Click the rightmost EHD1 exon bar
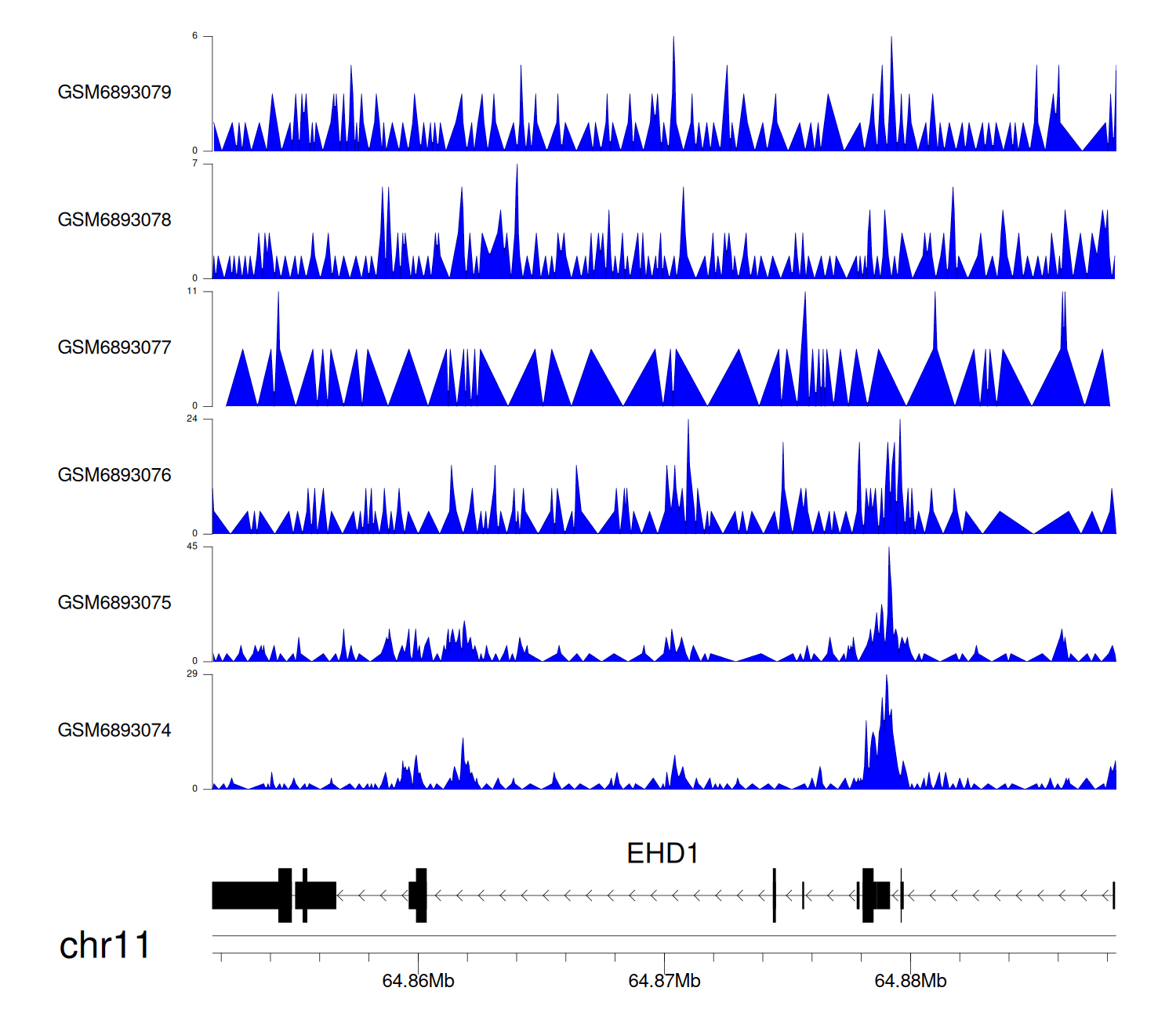Viewport: 1176px width, 1035px height. coord(1113,895)
